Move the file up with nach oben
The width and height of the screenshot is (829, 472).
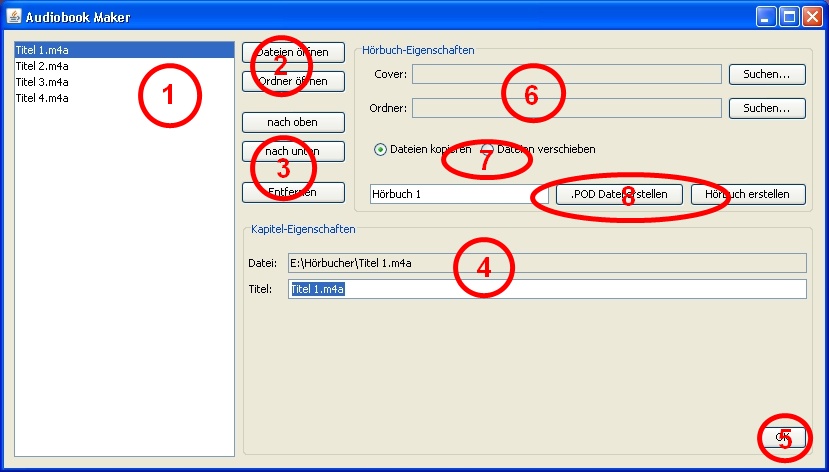293,121
